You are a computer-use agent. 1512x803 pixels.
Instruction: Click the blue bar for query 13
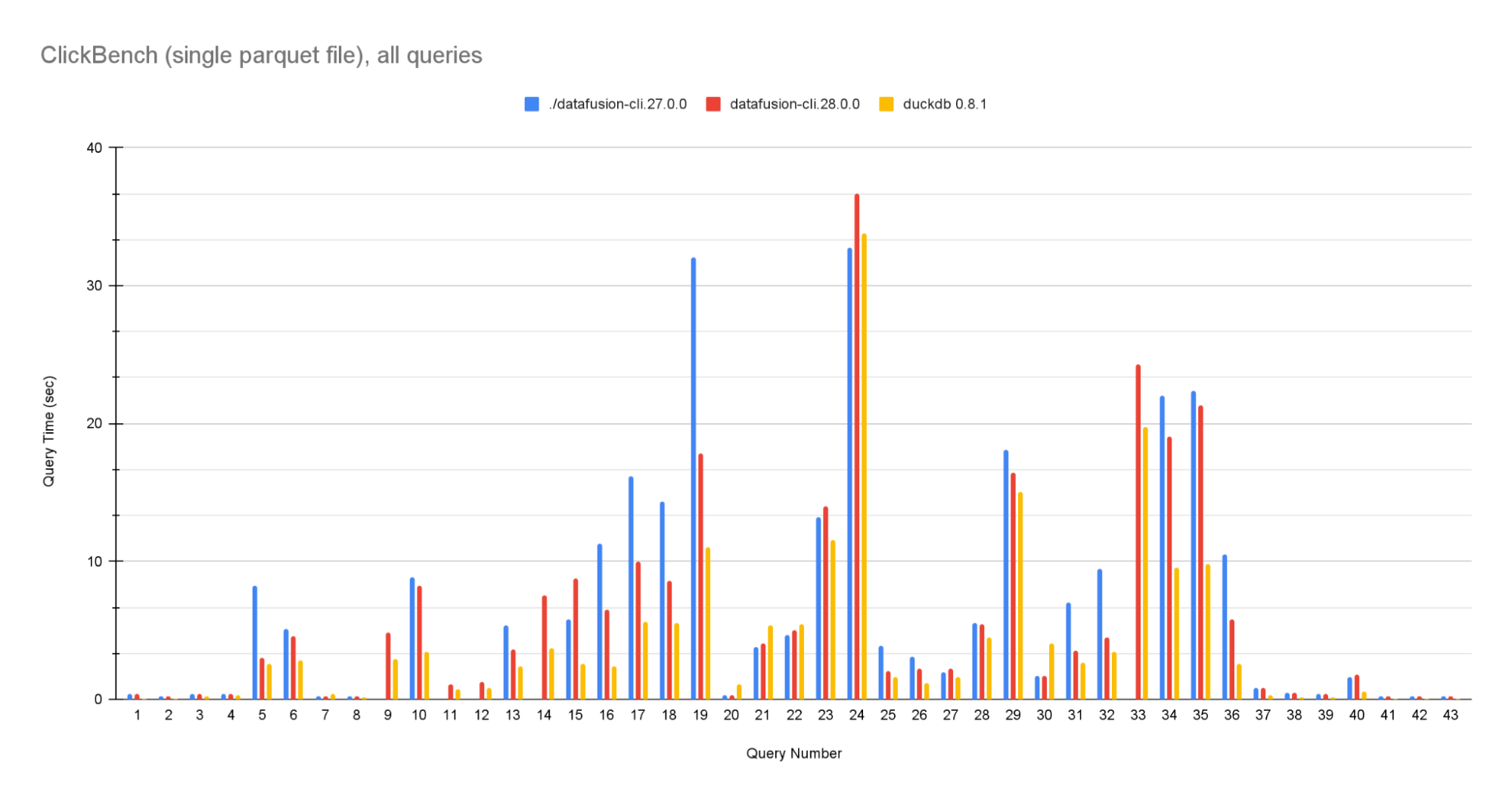point(506,662)
